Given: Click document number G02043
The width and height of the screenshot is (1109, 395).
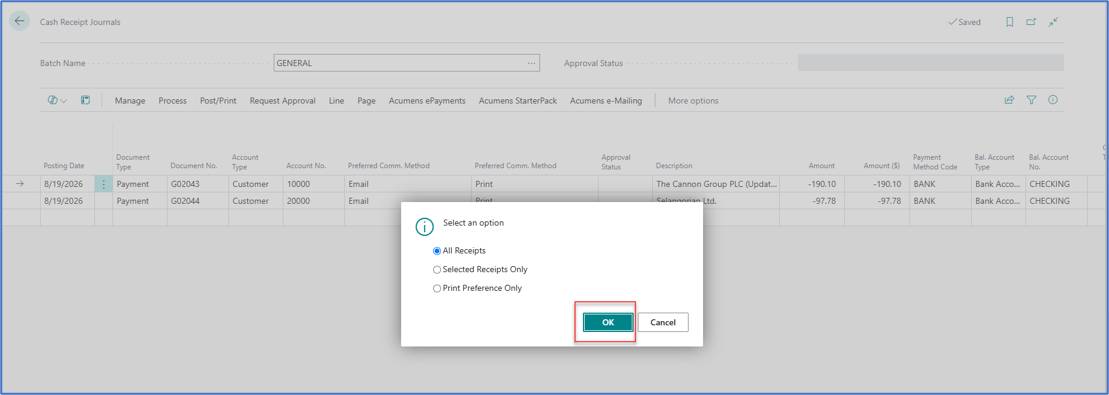Looking at the screenshot, I should point(185,184).
